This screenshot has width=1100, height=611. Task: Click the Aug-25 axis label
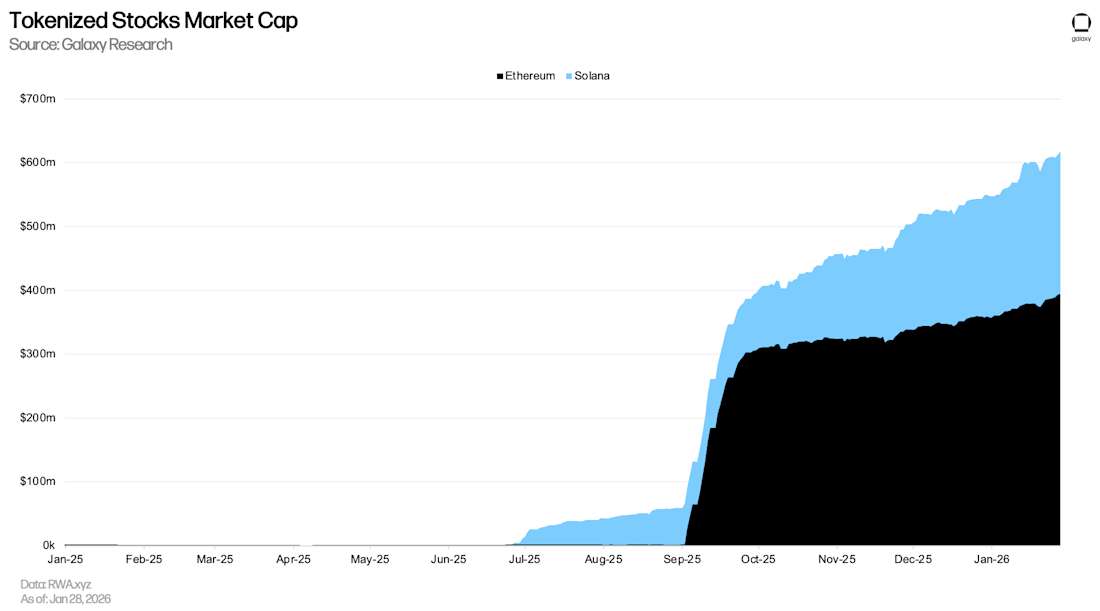603,559
